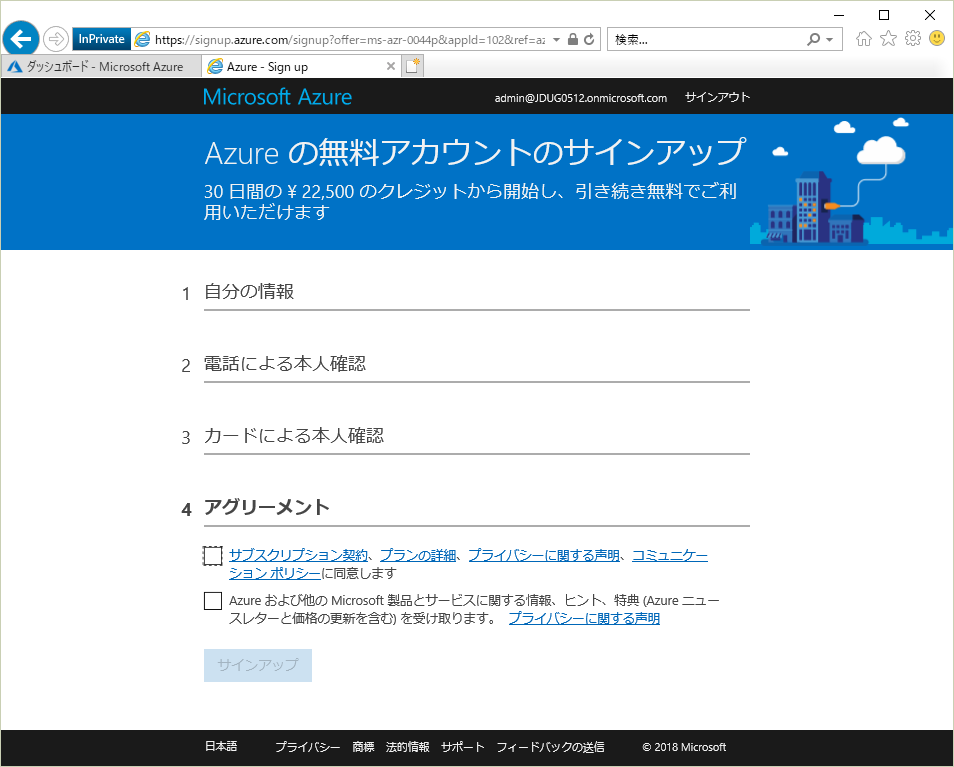Viewport: 954px width, 767px height.
Task: Click the magnifier search icon
Action: click(813, 40)
